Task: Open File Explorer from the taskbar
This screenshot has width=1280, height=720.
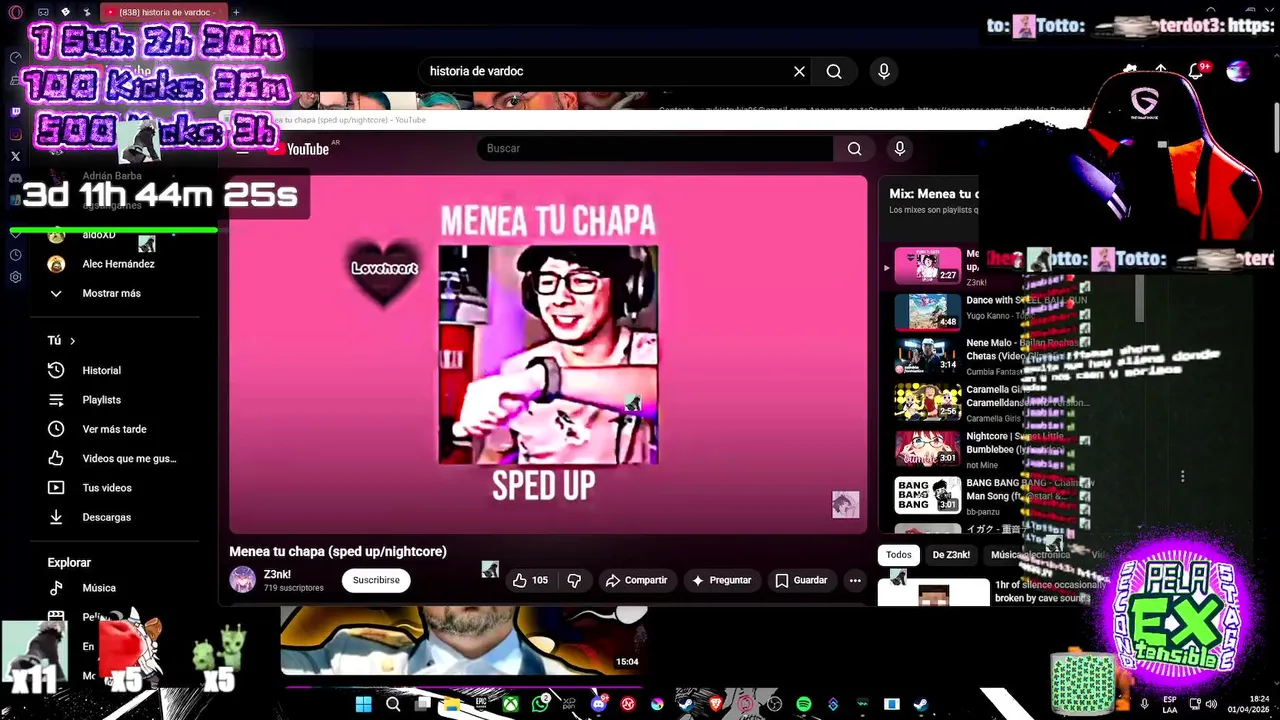Action: pyautogui.click(x=451, y=704)
